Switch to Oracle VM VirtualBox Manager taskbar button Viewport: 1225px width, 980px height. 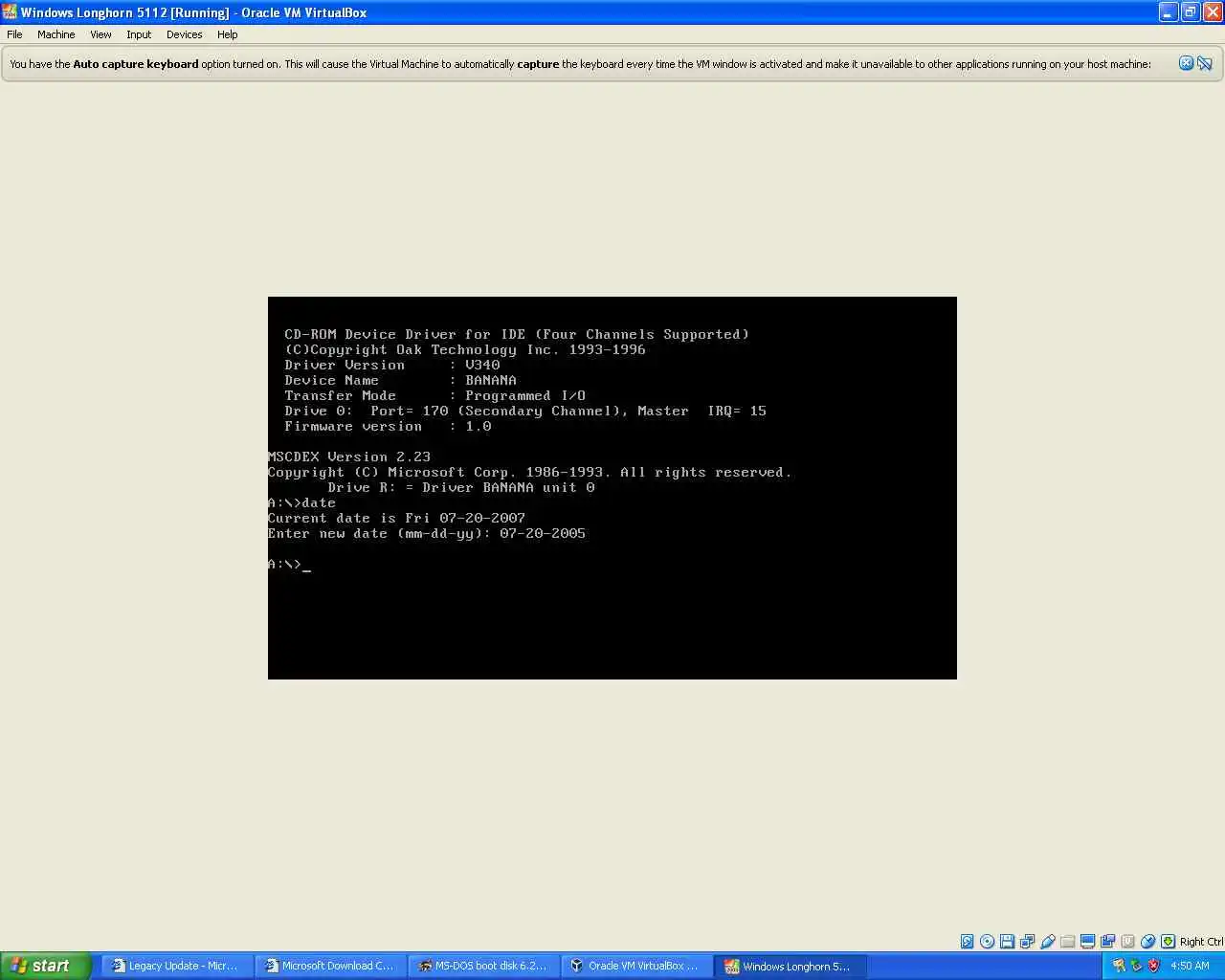pyautogui.click(x=637, y=966)
